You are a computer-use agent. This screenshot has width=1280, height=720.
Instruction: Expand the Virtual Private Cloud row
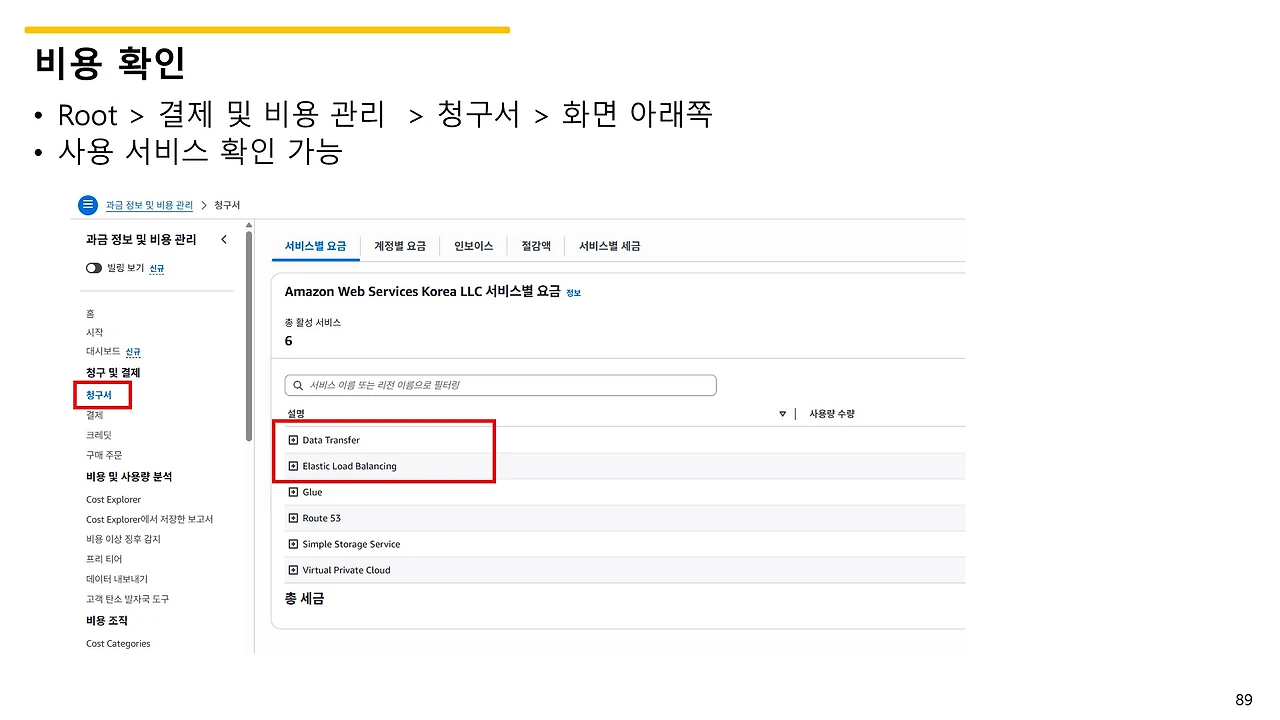coord(292,569)
